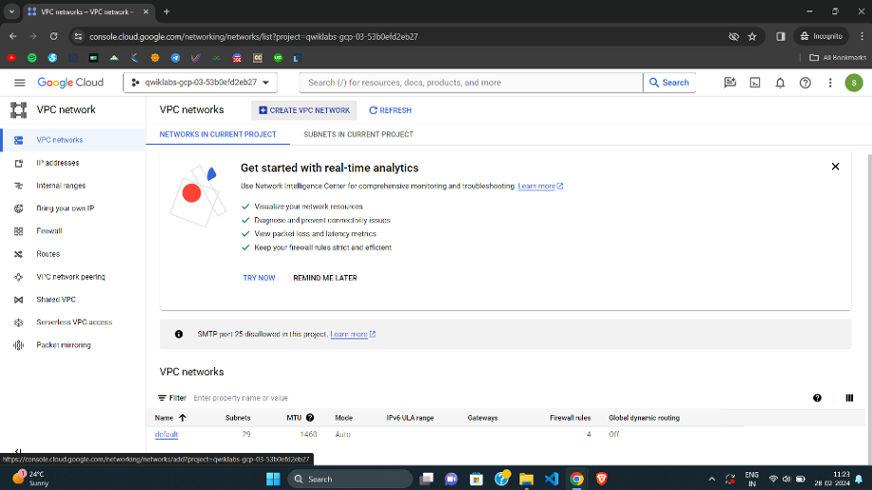Click the address bar URL

(x=254, y=37)
